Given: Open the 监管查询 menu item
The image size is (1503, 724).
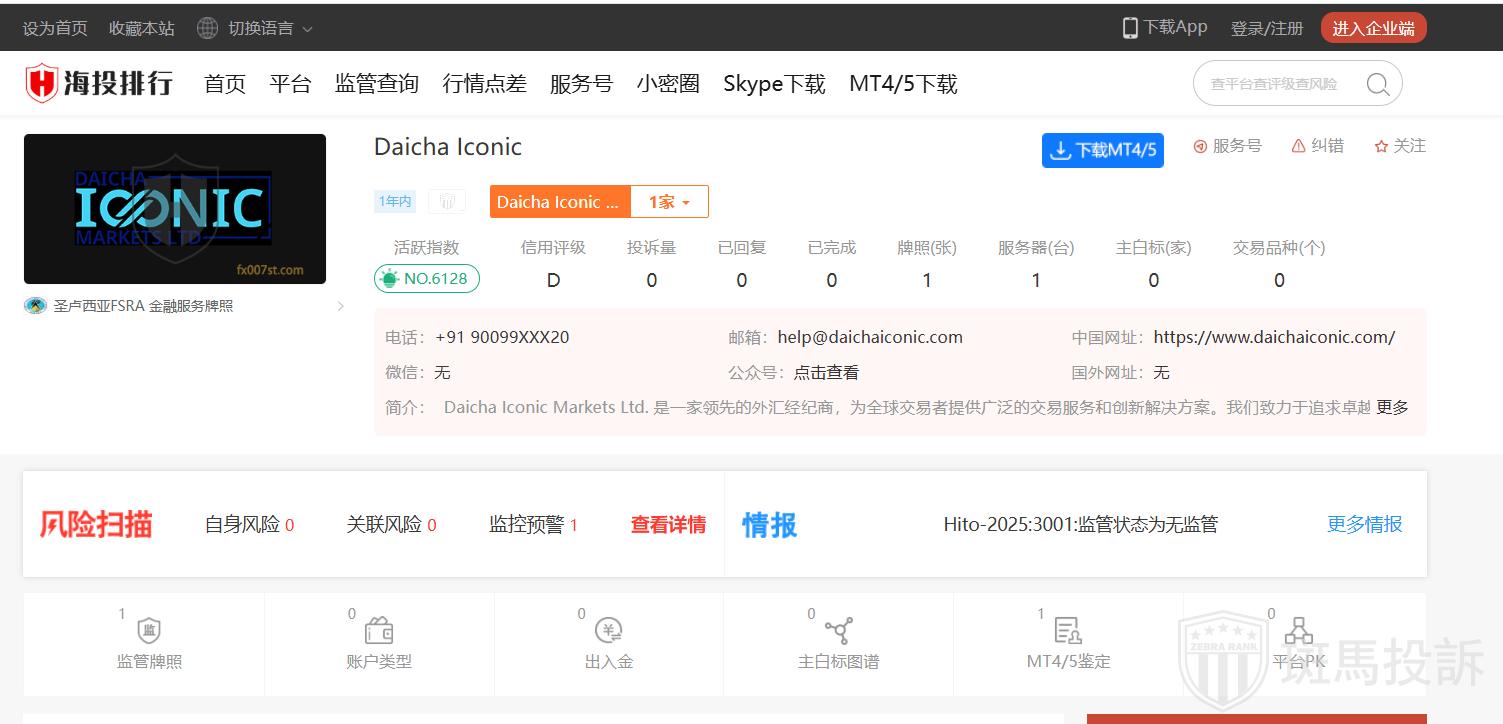Looking at the screenshot, I should pyautogui.click(x=376, y=84).
